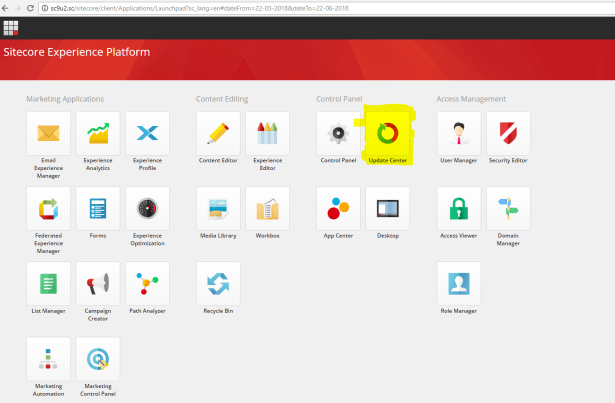Image resolution: width=615 pixels, height=403 pixels.
Task: Reload the page in browser
Action: 30,8
